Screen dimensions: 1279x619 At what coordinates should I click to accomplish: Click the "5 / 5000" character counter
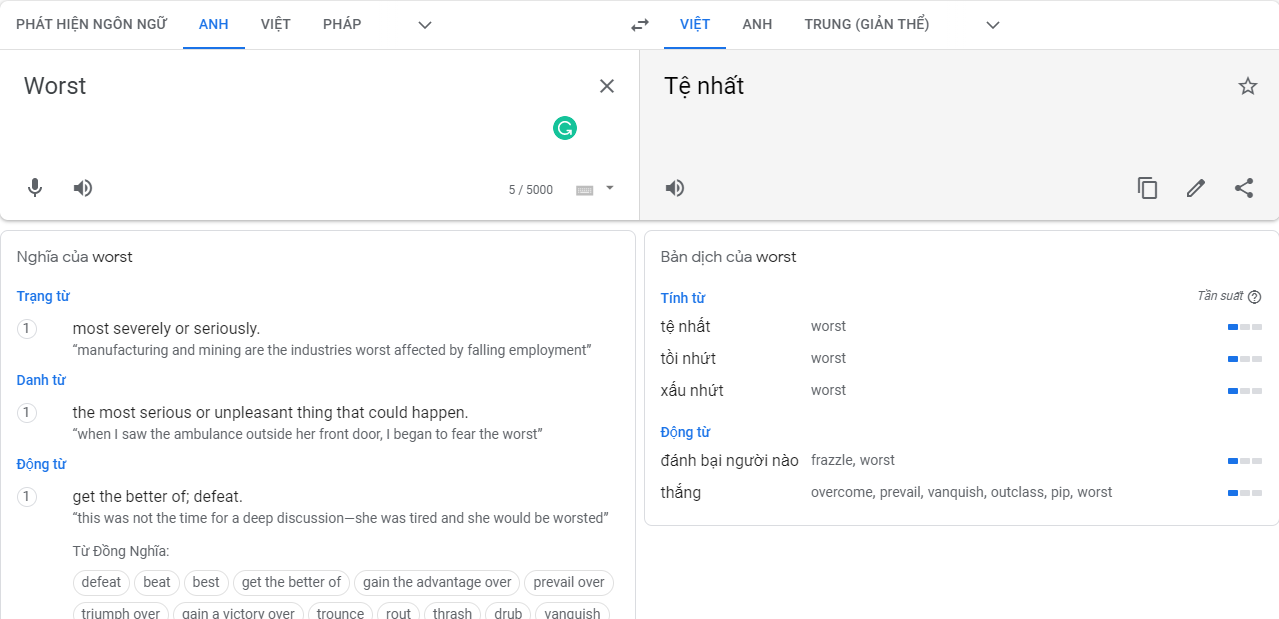531,190
